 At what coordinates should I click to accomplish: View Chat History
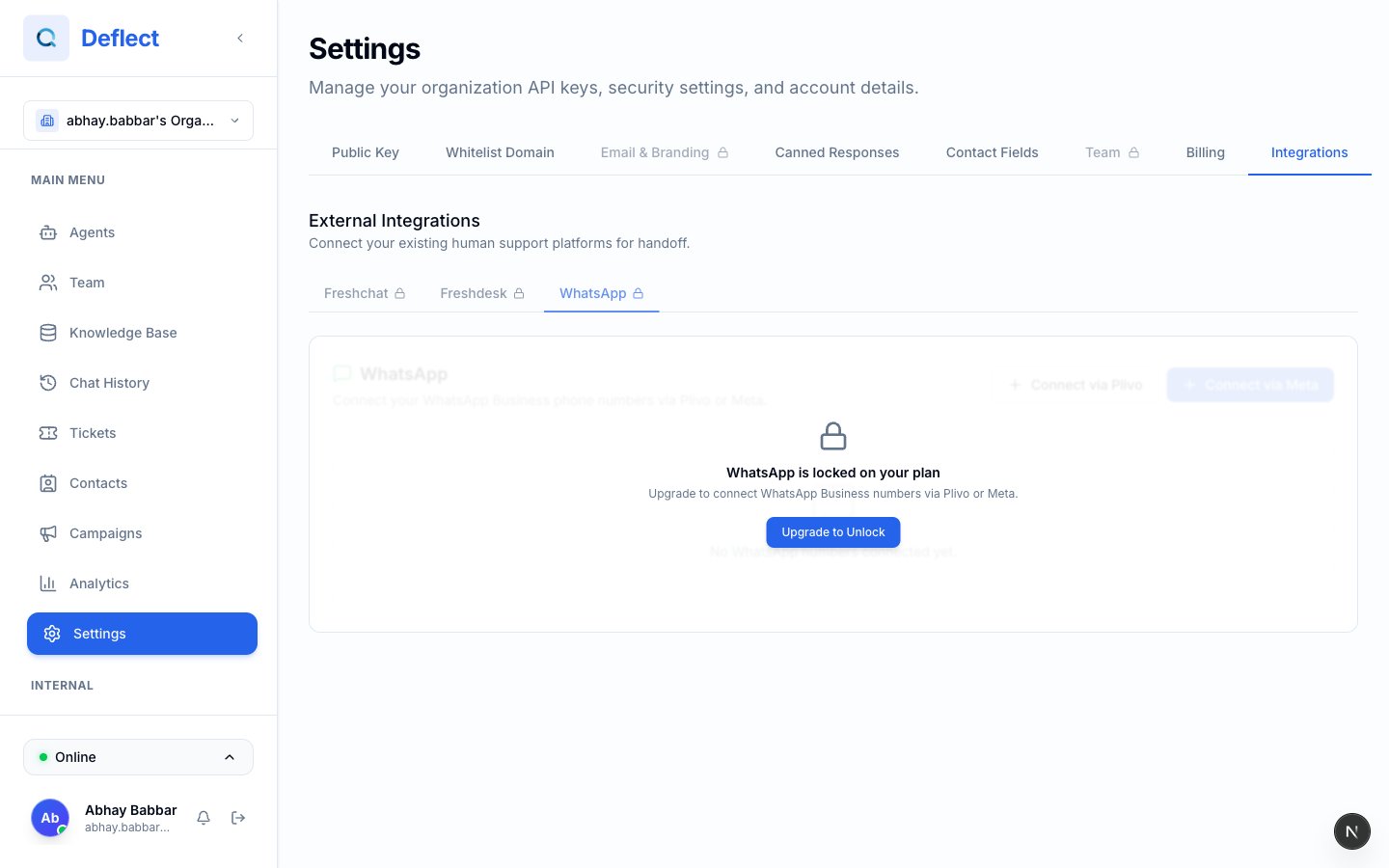click(142, 383)
